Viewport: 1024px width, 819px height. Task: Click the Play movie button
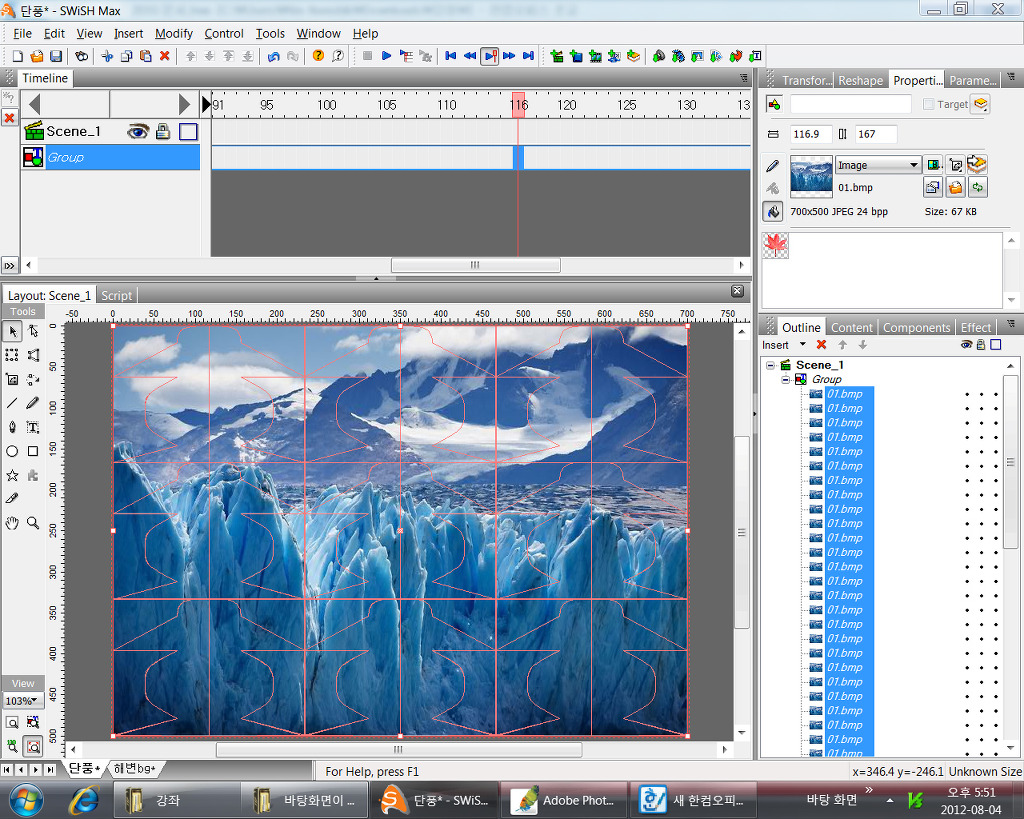[x=387, y=56]
